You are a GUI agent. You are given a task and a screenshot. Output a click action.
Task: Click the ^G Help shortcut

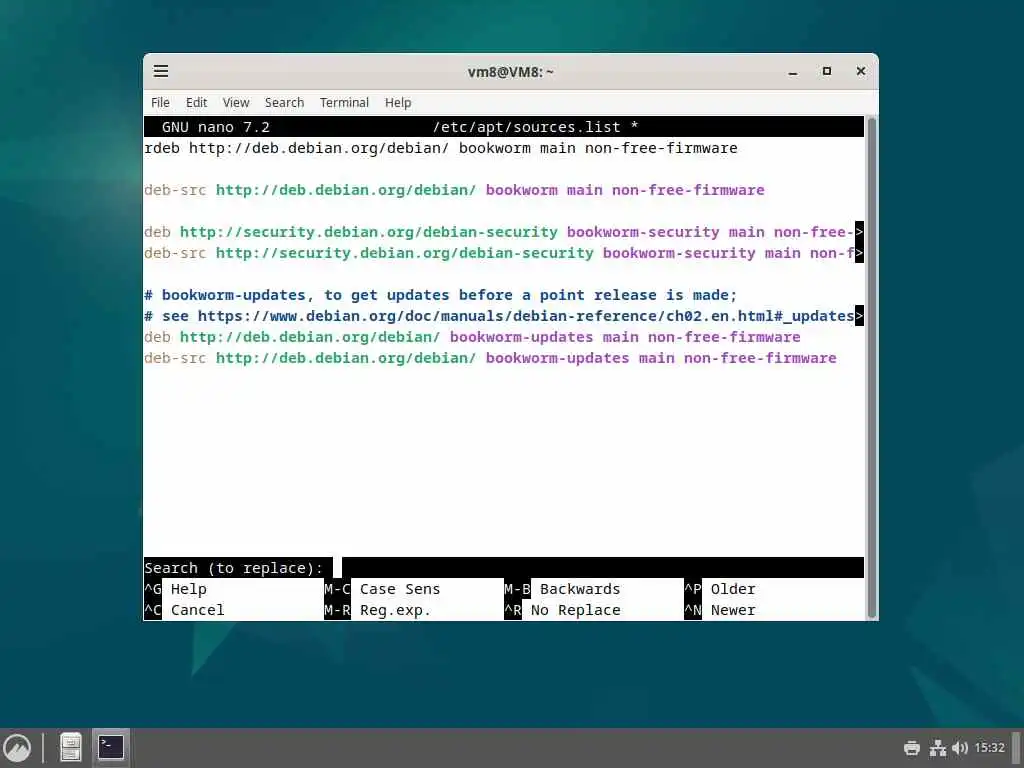176,589
